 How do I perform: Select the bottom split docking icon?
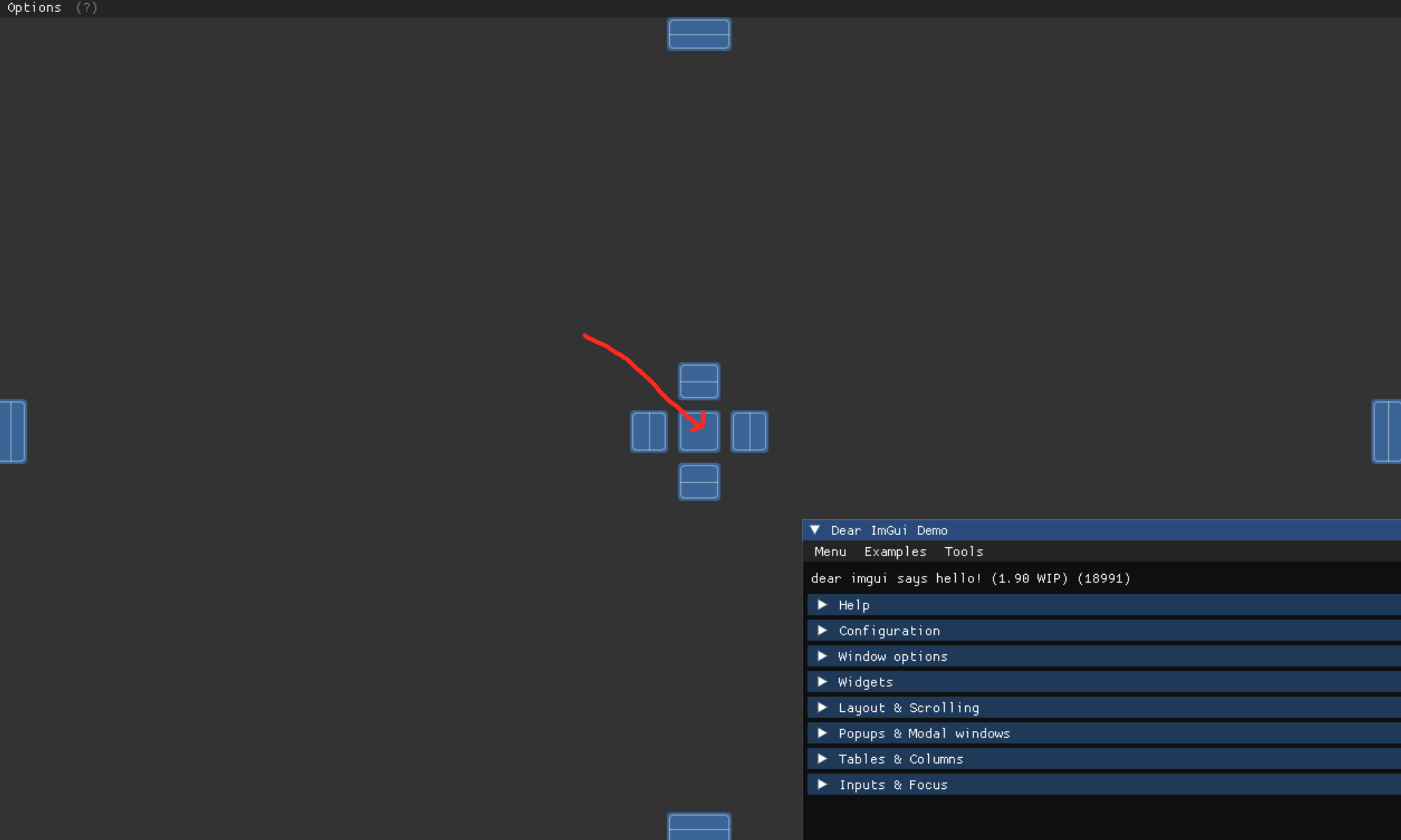pyautogui.click(x=699, y=482)
